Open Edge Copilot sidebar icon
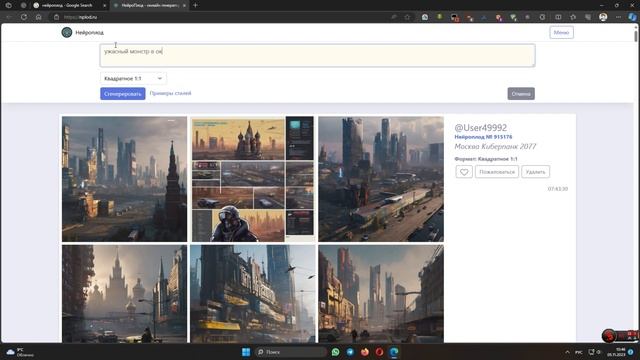Image resolution: width=640 pixels, height=360 pixels. pyautogui.click(x=632, y=17)
